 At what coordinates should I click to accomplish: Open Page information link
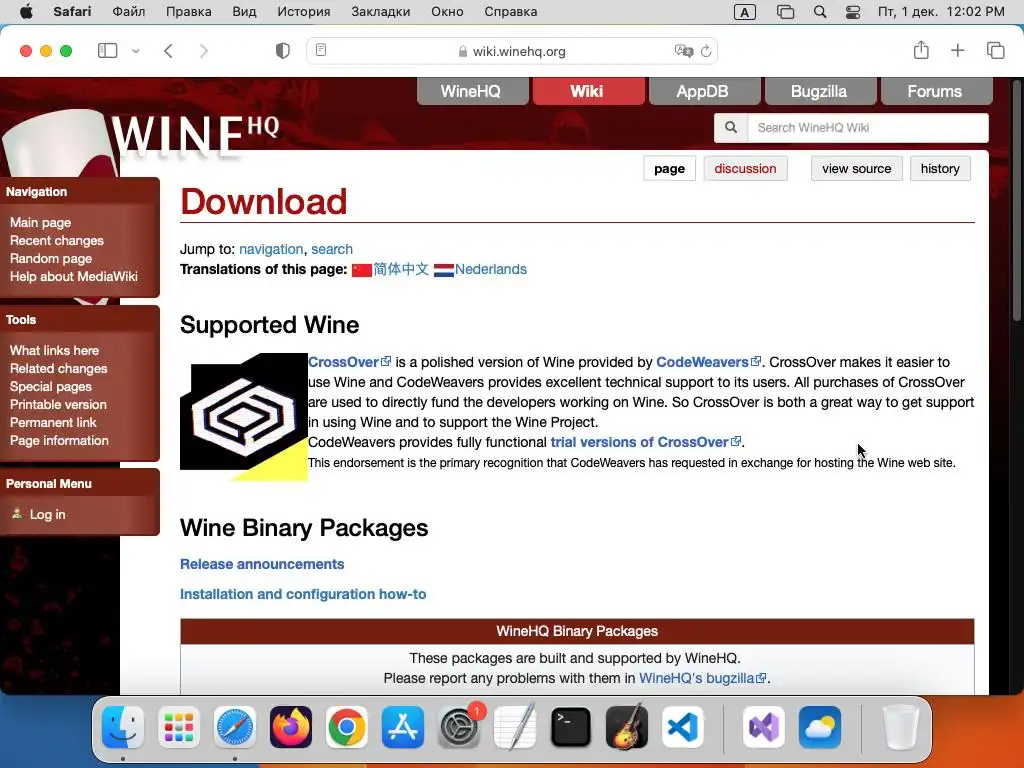click(59, 441)
